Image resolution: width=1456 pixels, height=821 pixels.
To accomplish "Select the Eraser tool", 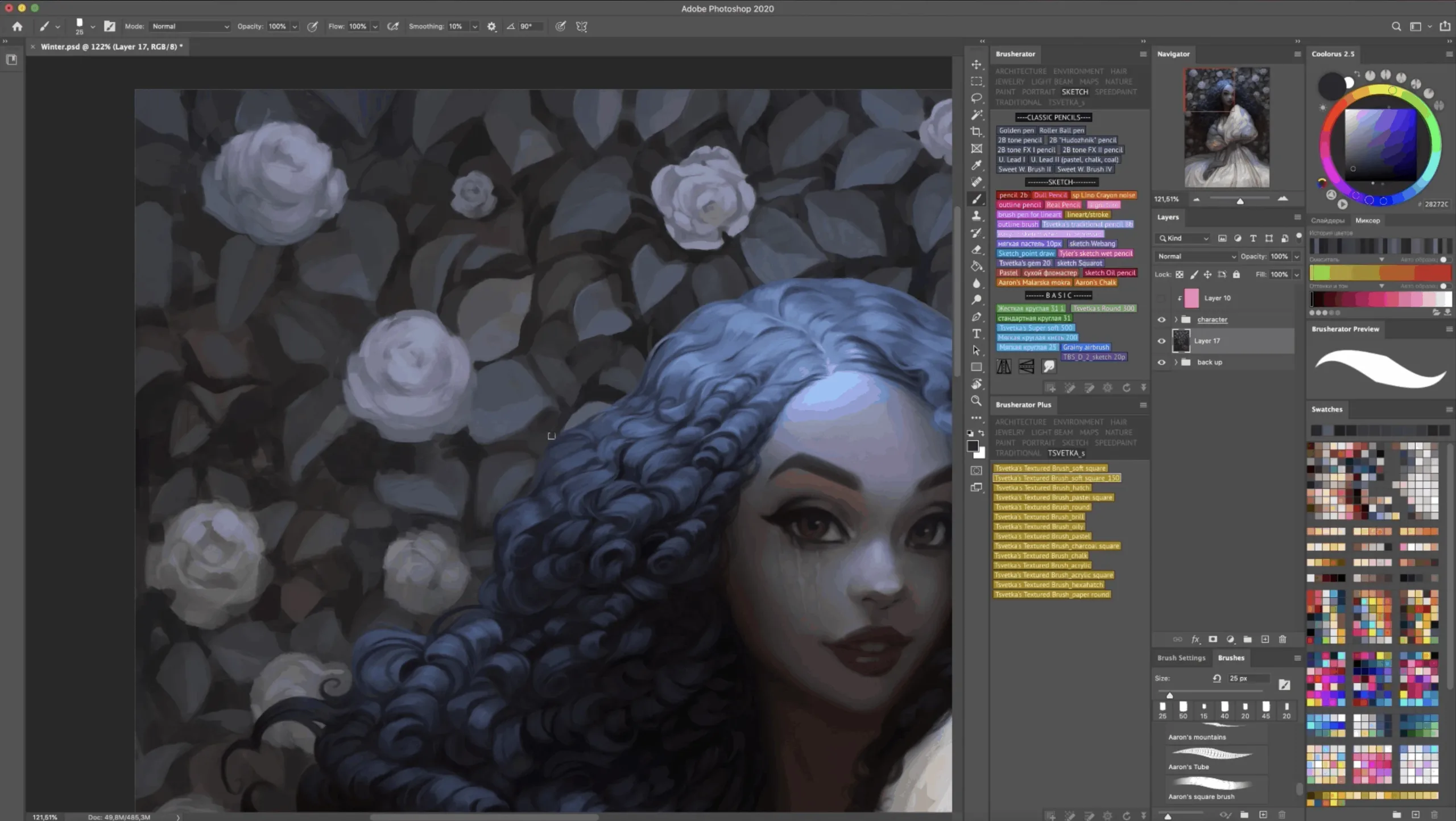I will (976, 249).
